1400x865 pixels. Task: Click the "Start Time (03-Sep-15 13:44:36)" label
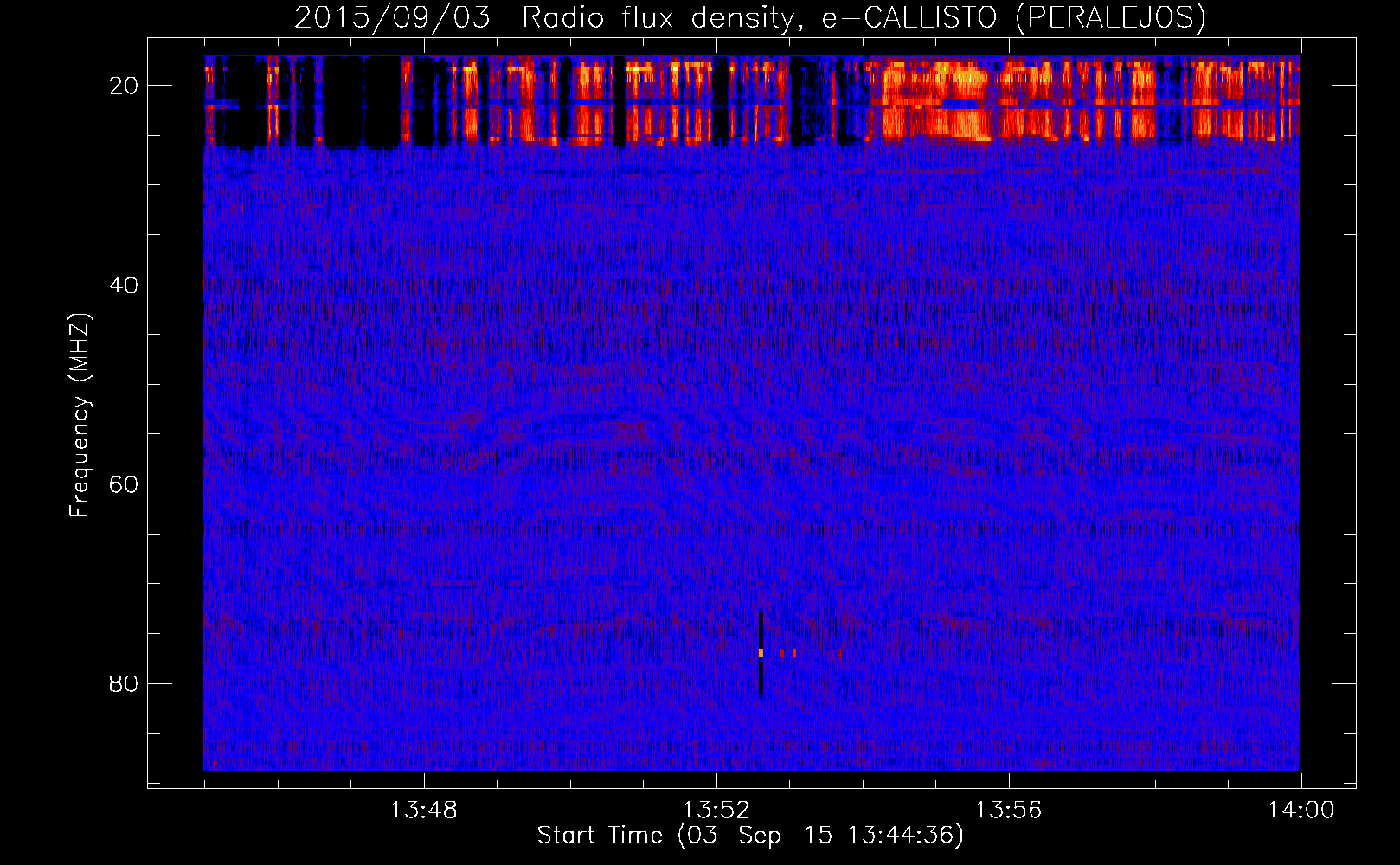[750, 836]
